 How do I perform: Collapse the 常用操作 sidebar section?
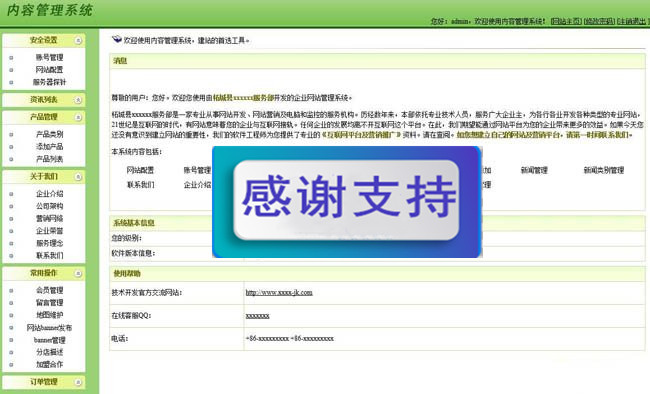78,273
